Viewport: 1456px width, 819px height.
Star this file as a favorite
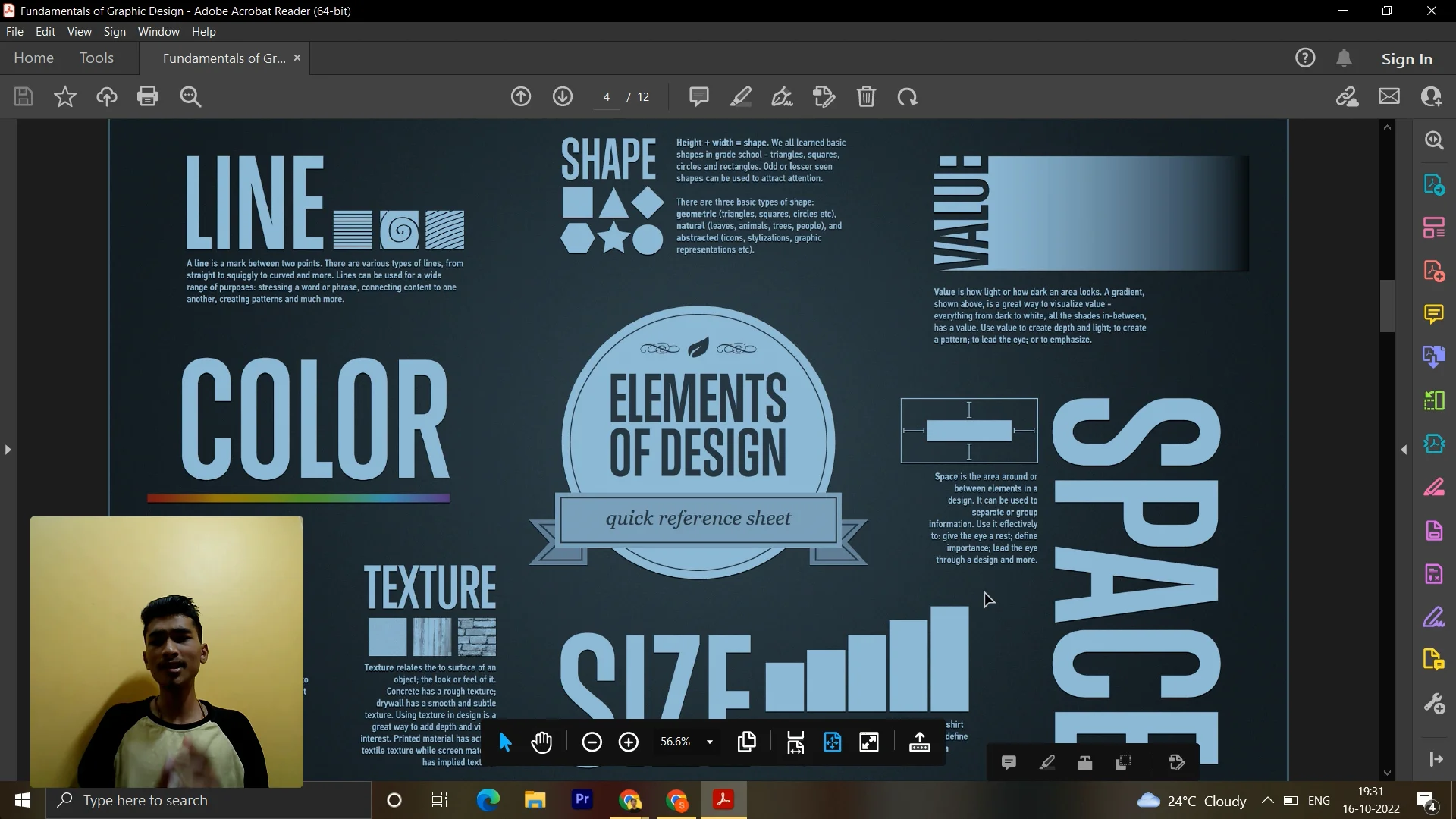[x=65, y=96]
